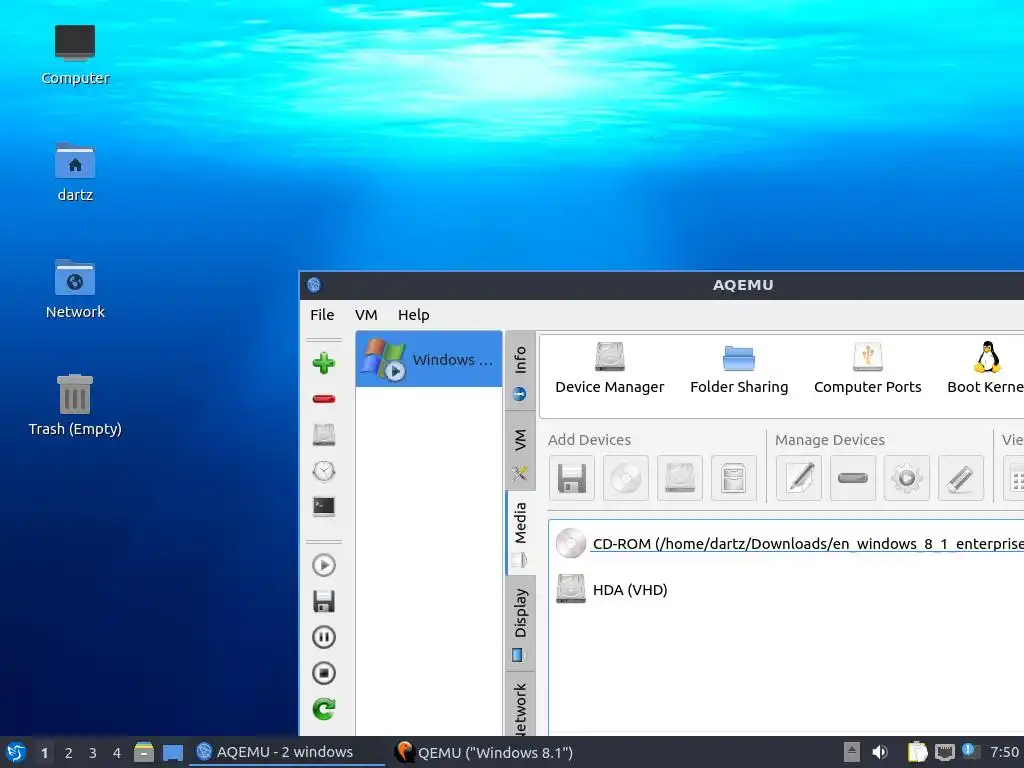Screen dimensions: 1024x768
Task: Open the File menu
Action: pos(322,315)
